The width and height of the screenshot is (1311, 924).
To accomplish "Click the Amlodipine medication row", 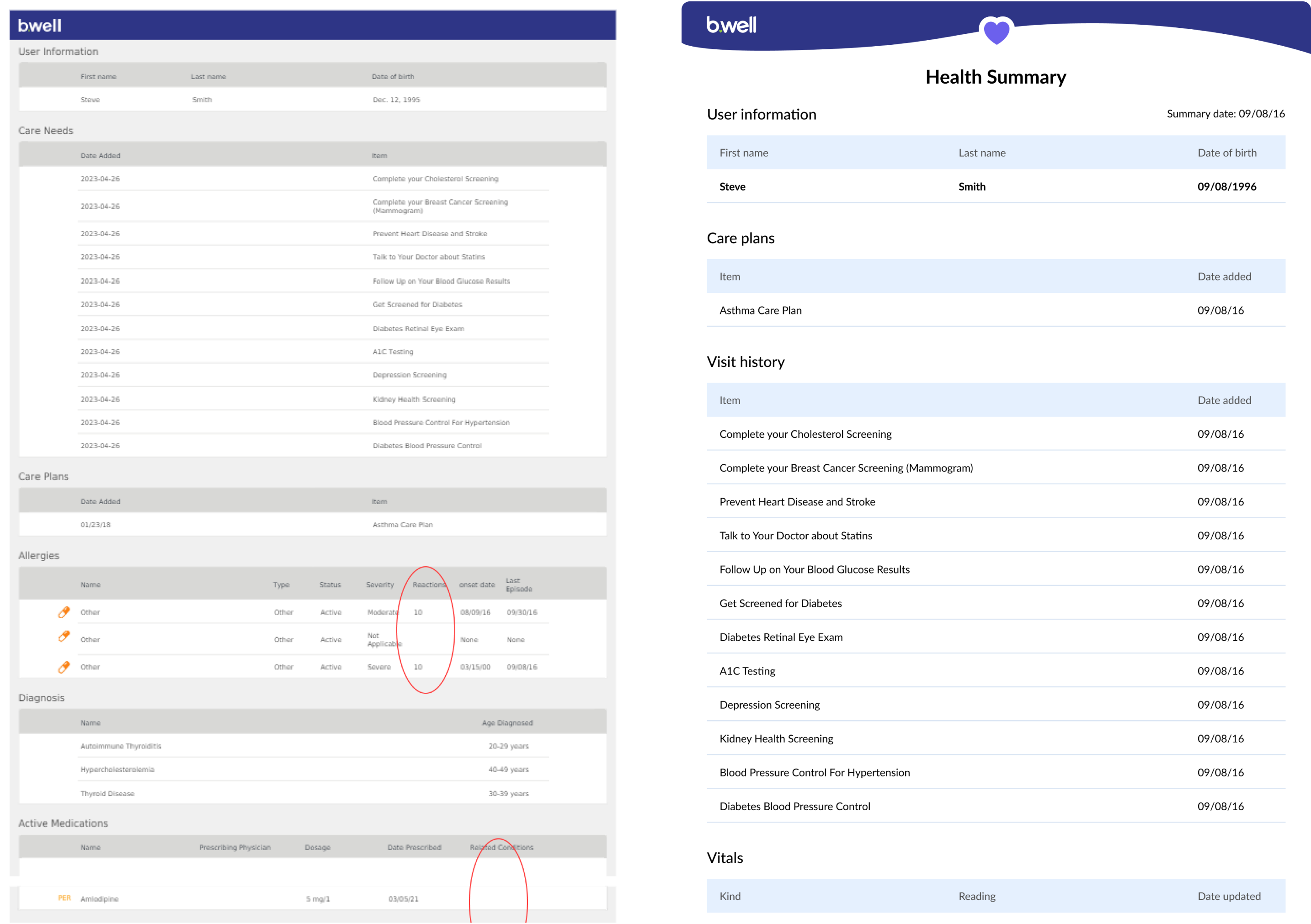I will [99, 898].
